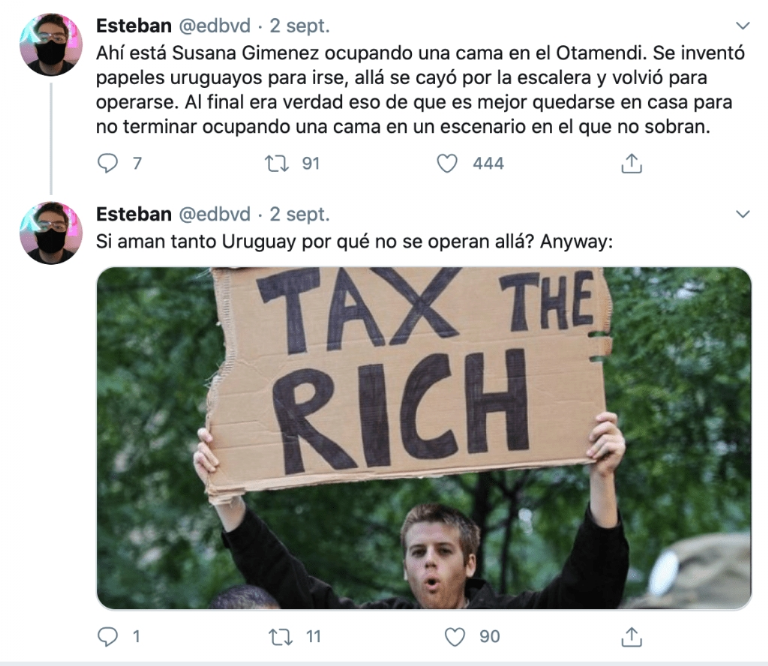The width and height of the screenshot is (768, 666).
Task: Reply to the Uruguay tweet with 1 reply
Action: pos(108,637)
